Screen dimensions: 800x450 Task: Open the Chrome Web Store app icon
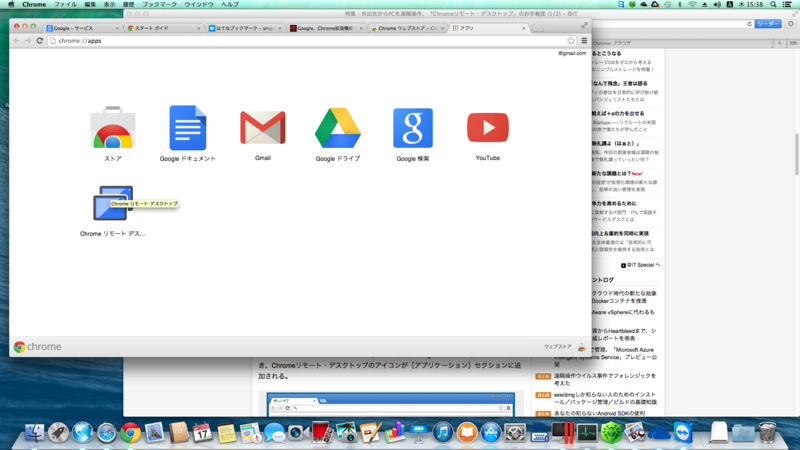(113, 128)
